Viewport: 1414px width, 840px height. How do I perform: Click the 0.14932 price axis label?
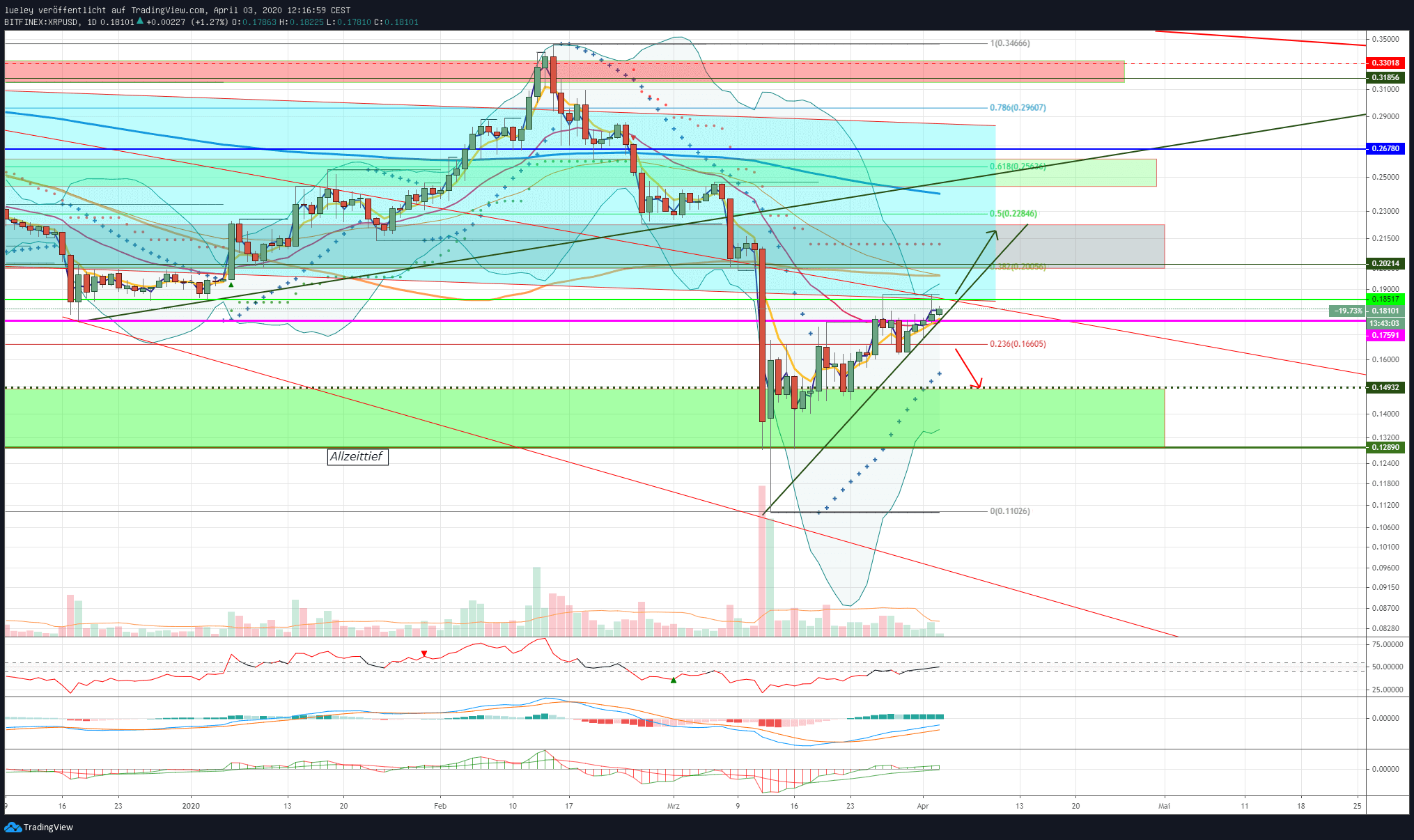(x=1385, y=387)
